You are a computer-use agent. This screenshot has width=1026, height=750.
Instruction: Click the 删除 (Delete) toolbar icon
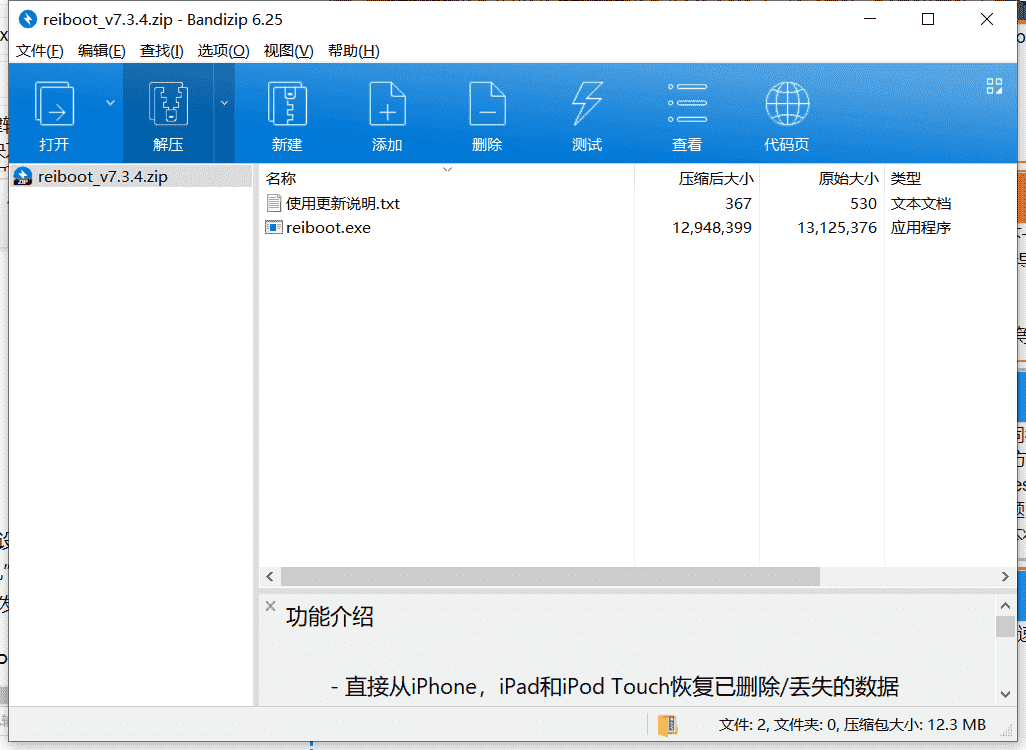[x=487, y=103]
